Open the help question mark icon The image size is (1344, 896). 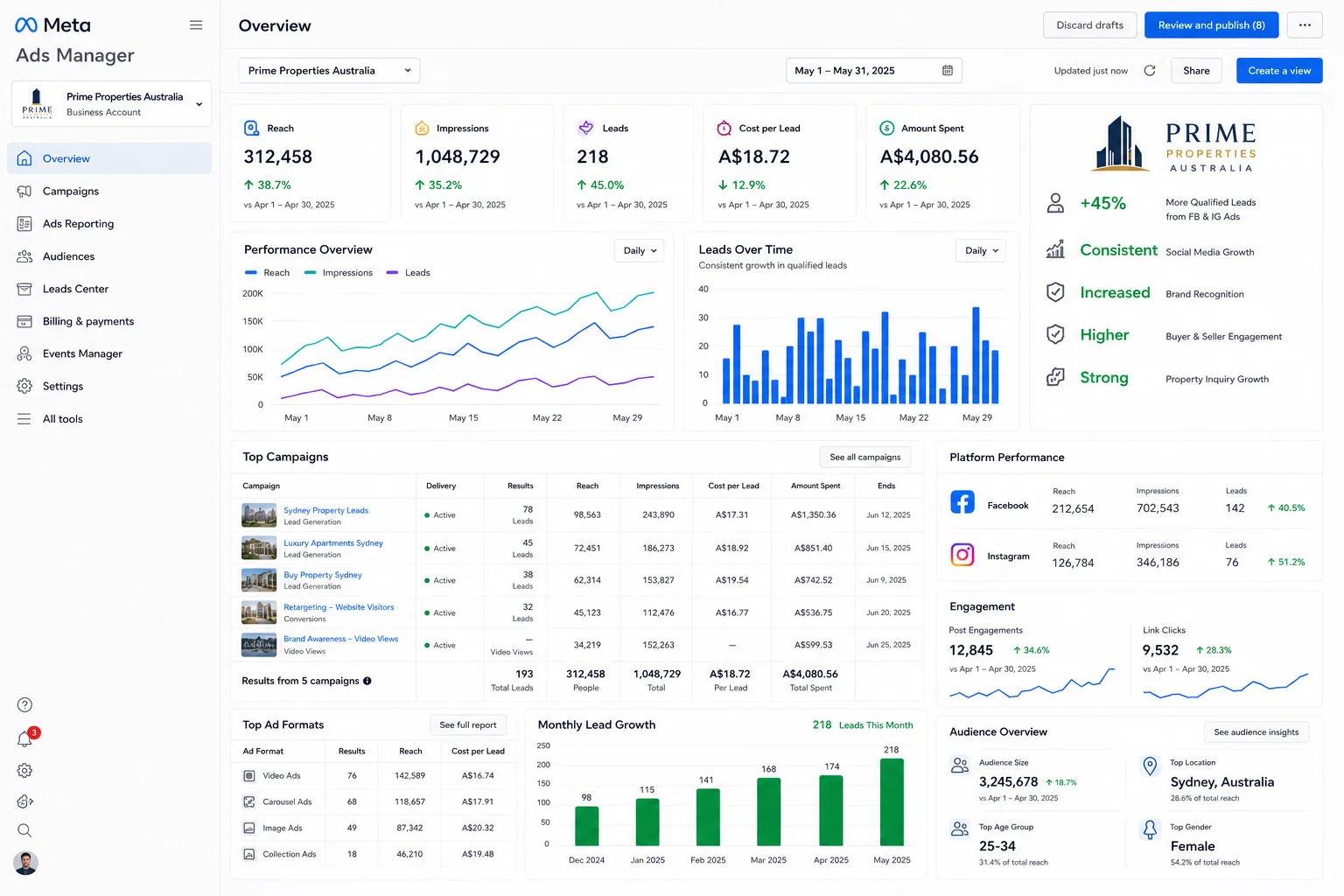(25, 705)
